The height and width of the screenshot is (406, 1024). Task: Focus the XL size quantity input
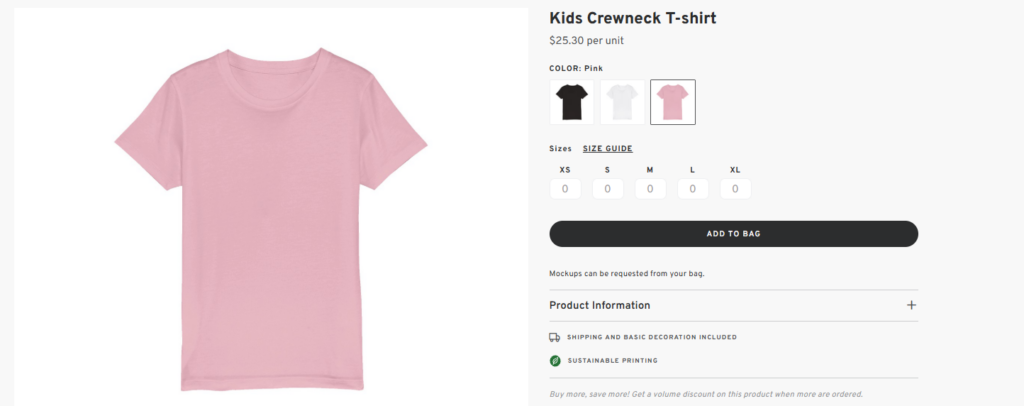tap(735, 188)
